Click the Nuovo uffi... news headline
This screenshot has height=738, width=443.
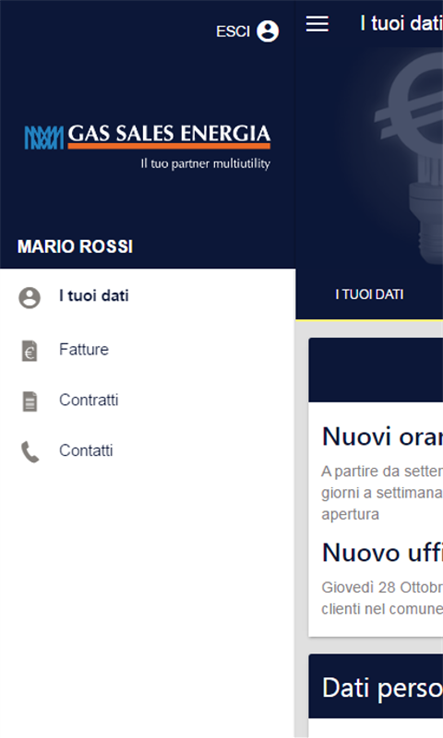pyautogui.click(x=382, y=552)
